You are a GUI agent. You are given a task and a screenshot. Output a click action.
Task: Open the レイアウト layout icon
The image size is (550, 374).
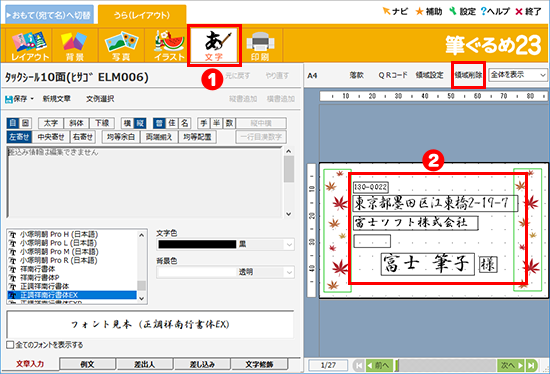point(29,46)
